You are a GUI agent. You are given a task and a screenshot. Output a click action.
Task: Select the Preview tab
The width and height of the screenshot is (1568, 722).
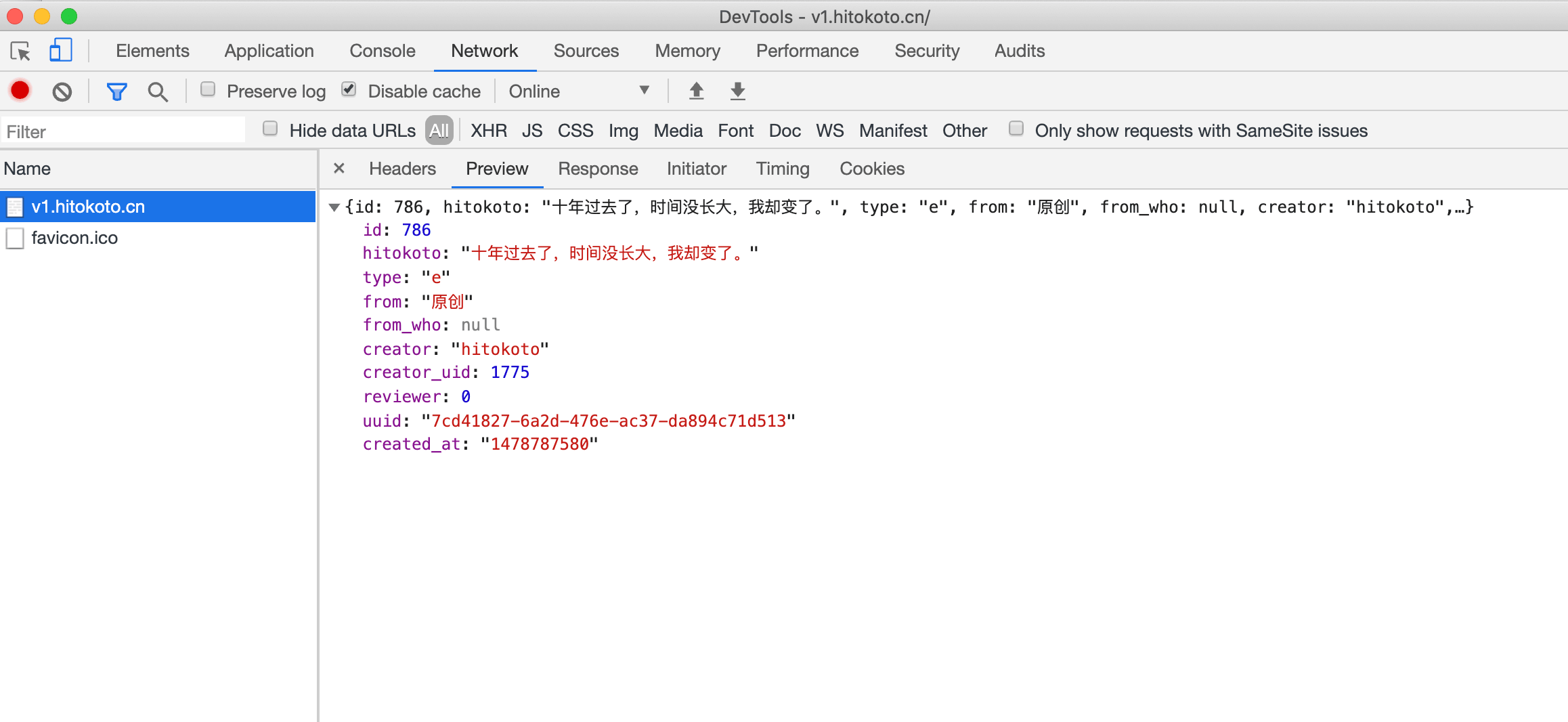[x=497, y=169]
